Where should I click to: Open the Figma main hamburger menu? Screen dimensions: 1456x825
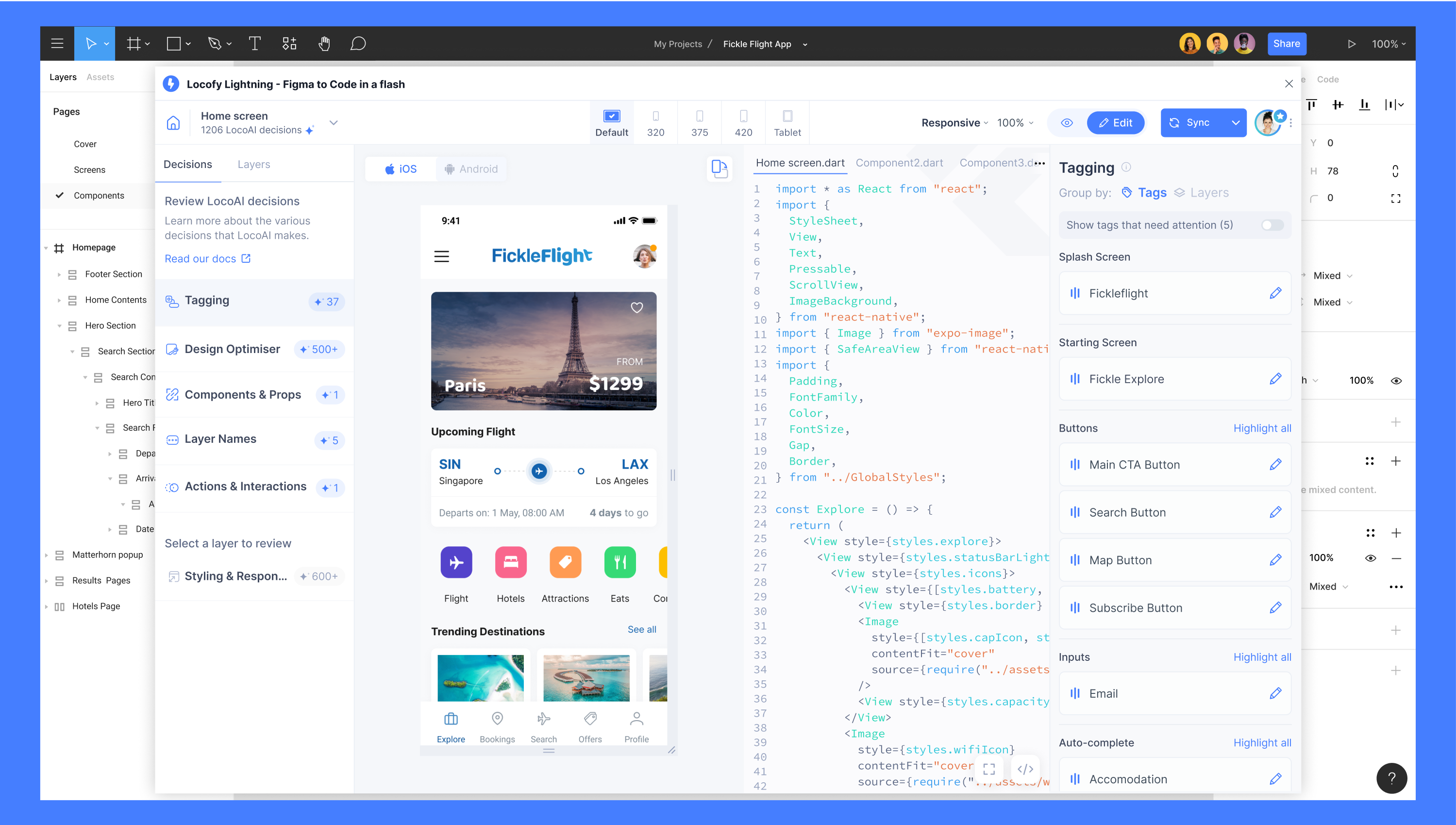(x=57, y=44)
